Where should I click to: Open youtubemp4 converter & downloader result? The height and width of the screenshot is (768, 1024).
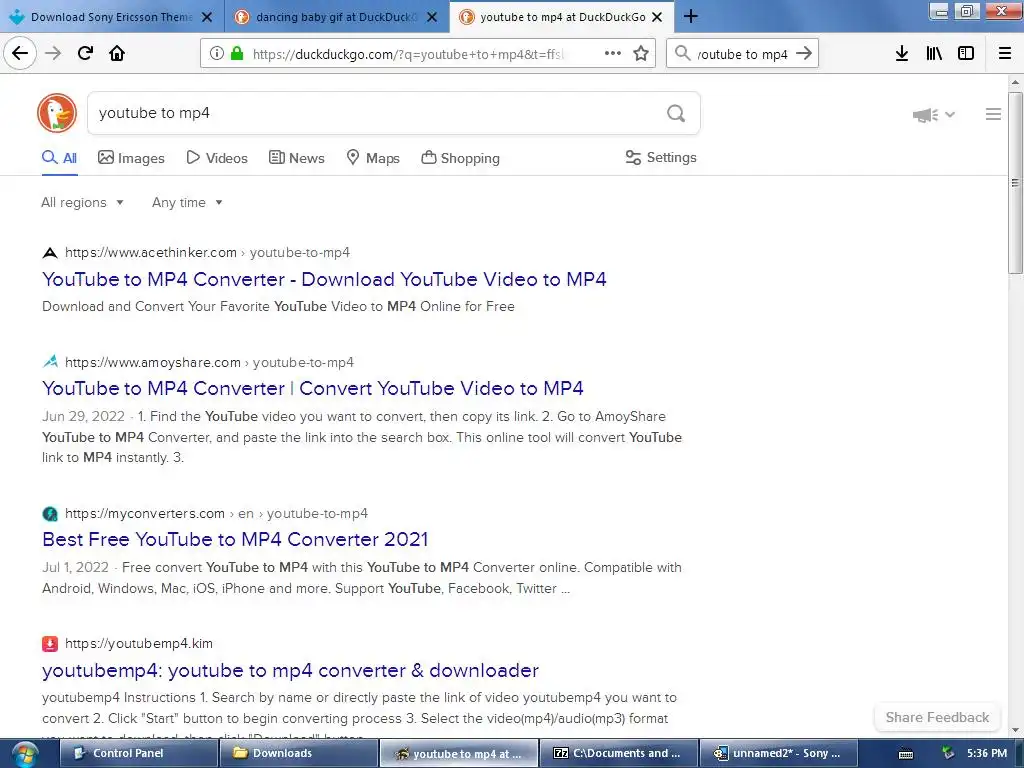pyautogui.click(x=290, y=671)
